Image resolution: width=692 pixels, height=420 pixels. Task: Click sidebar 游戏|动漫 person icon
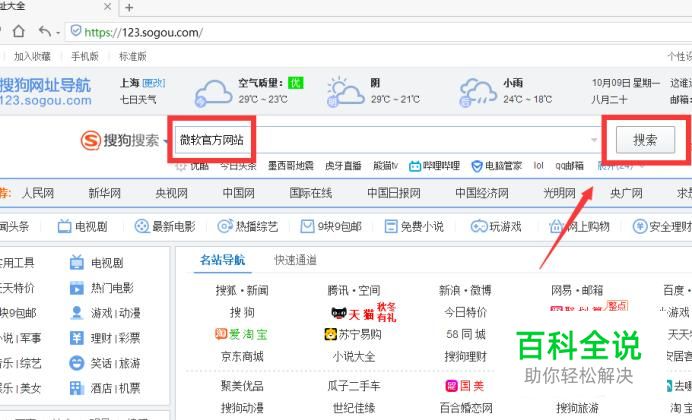point(77,313)
